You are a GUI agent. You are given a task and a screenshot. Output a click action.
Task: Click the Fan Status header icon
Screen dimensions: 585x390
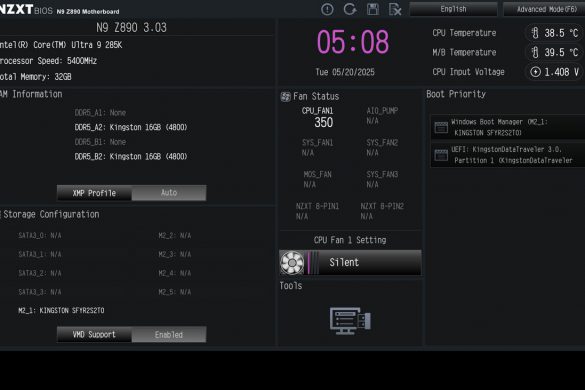click(x=285, y=97)
